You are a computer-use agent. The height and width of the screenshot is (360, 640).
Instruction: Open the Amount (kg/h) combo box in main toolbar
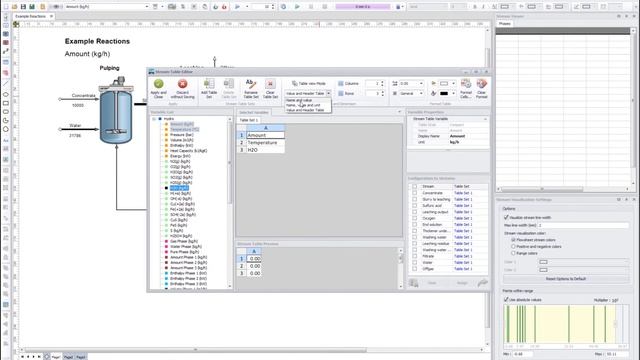click(107, 7)
